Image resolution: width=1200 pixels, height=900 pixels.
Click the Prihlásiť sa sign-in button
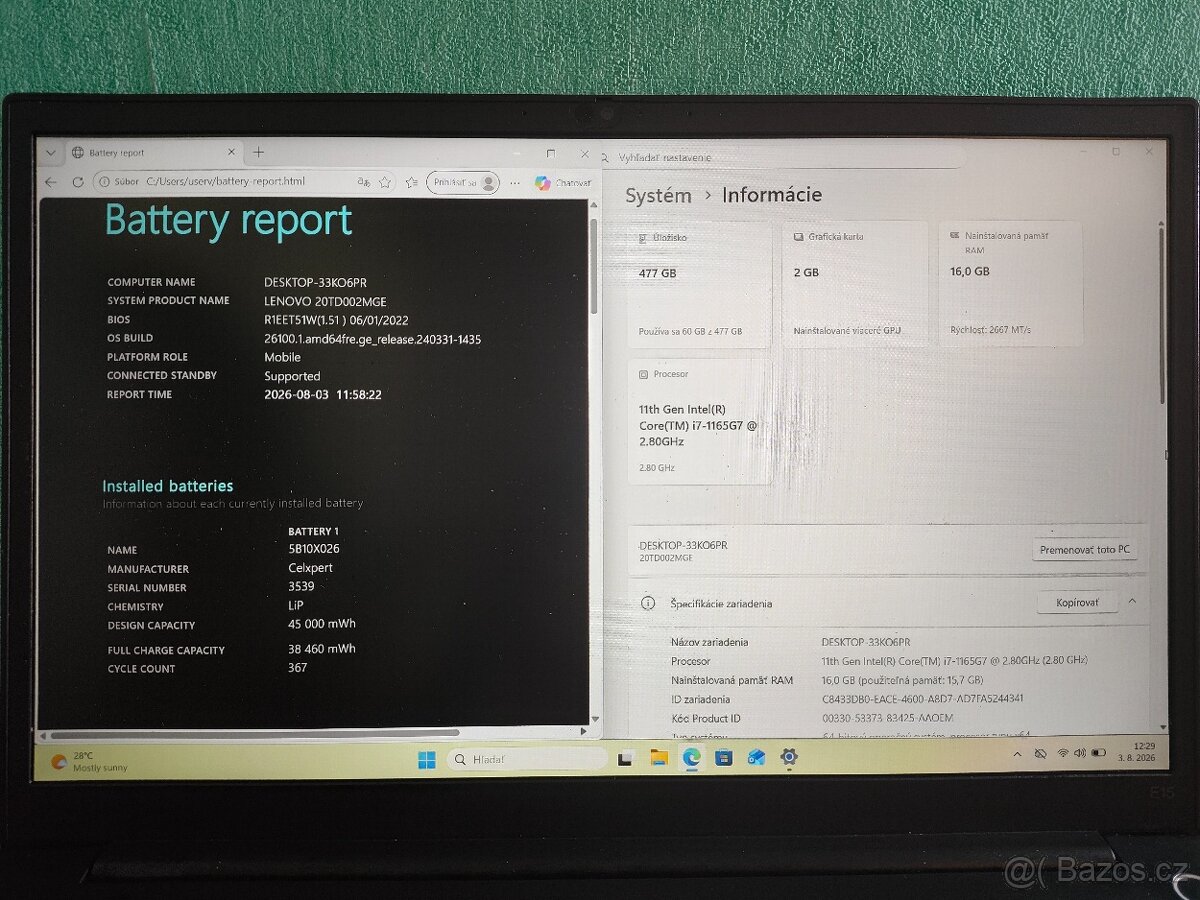[463, 182]
